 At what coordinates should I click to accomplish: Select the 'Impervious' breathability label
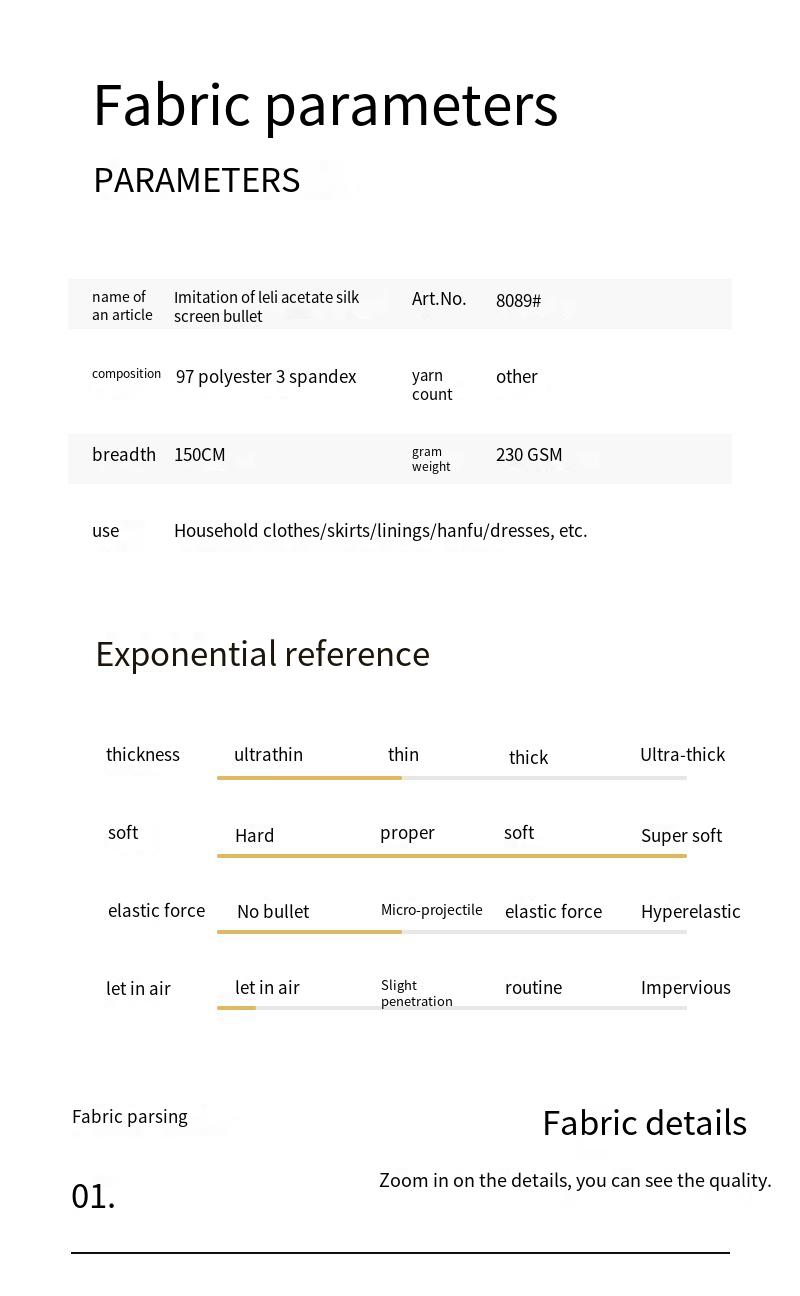click(x=685, y=988)
